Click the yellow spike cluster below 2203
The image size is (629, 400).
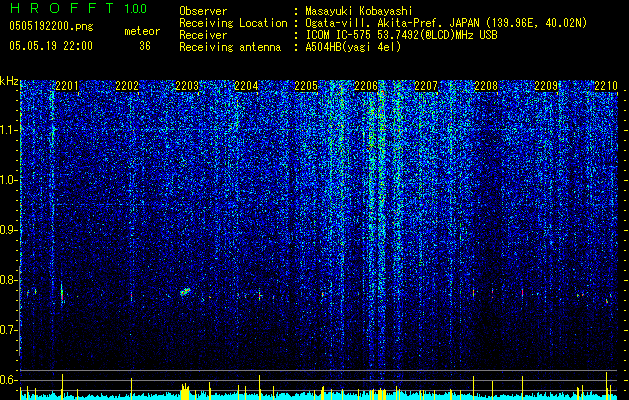[185, 391]
